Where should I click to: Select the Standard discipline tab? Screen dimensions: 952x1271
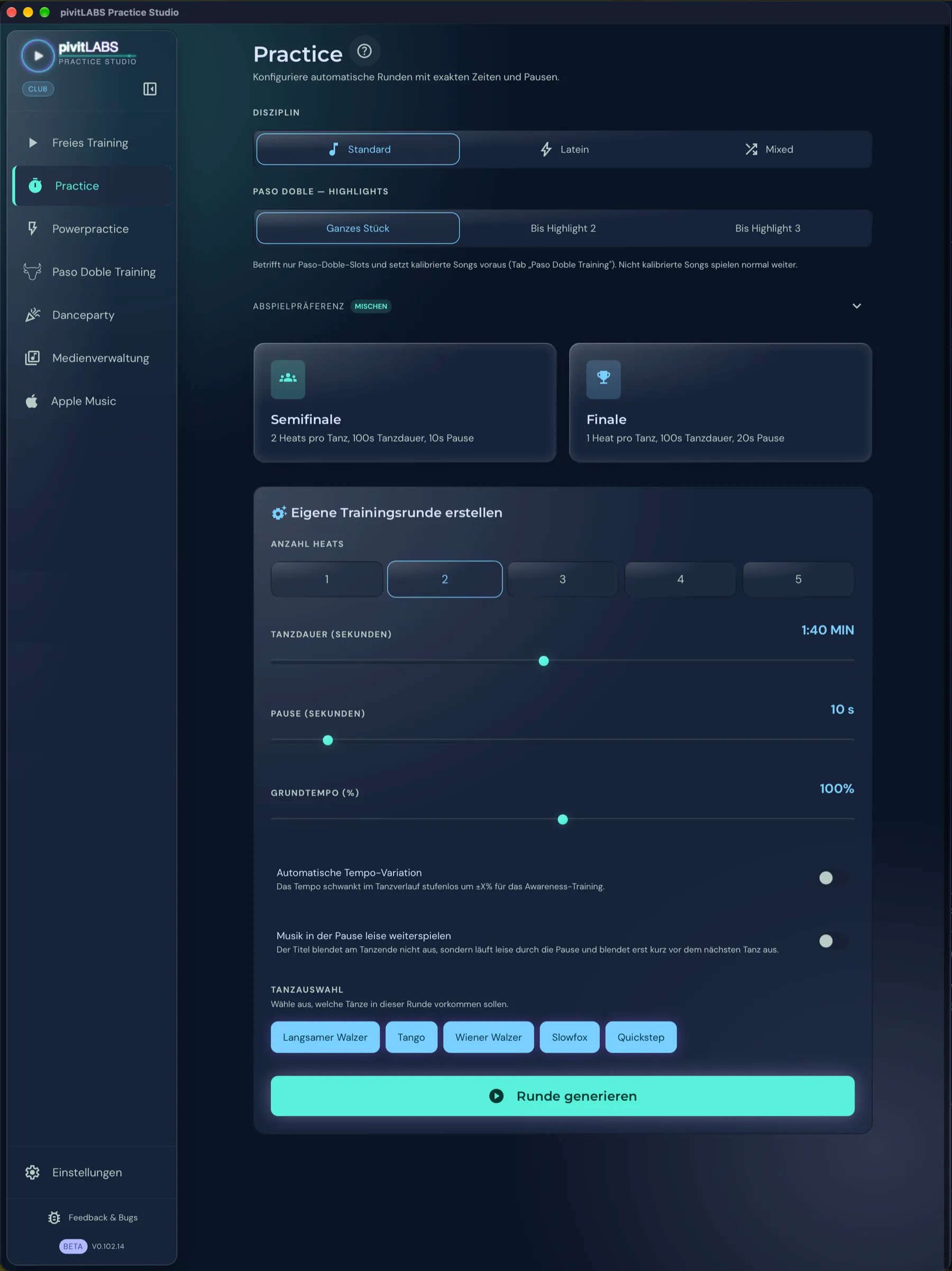[358, 149]
